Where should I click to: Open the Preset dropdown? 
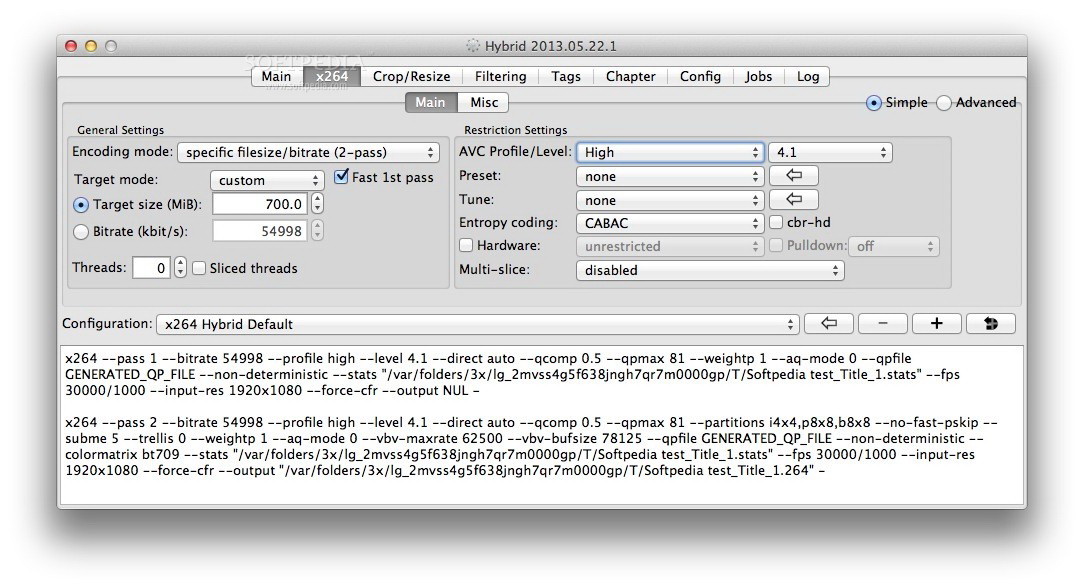click(x=670, y=176)
